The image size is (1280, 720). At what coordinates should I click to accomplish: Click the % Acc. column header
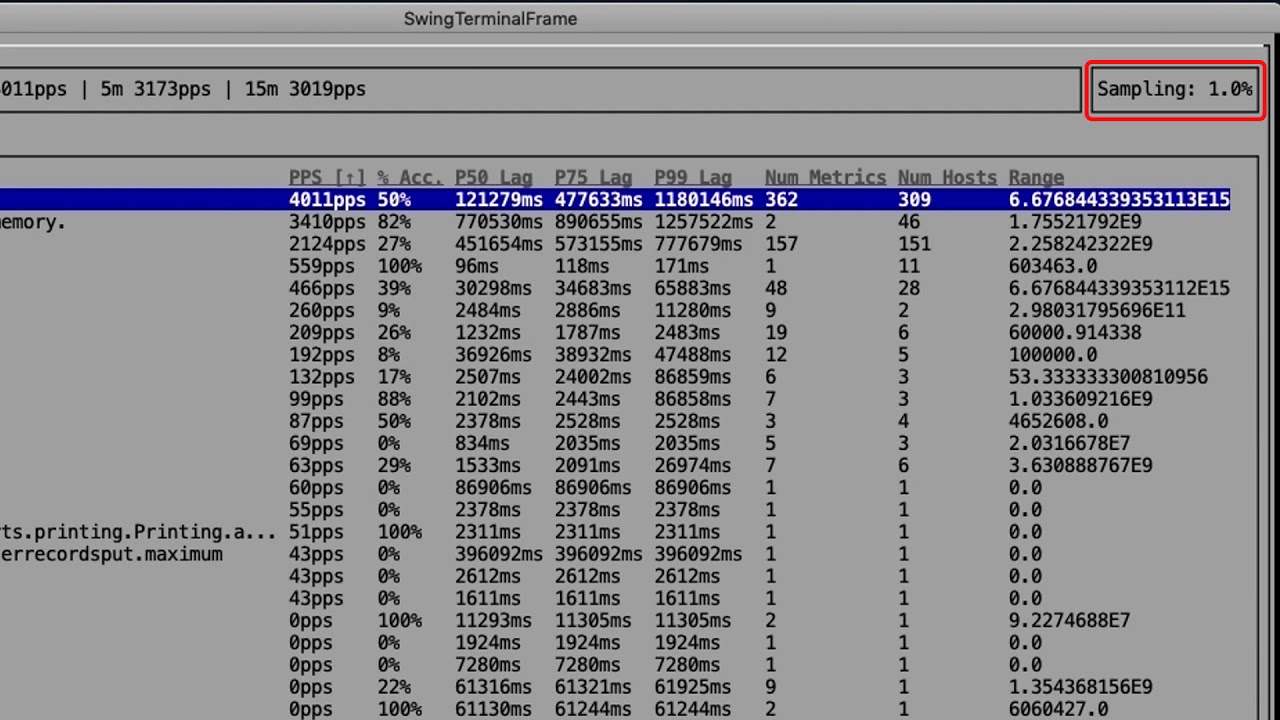(410, 178)
